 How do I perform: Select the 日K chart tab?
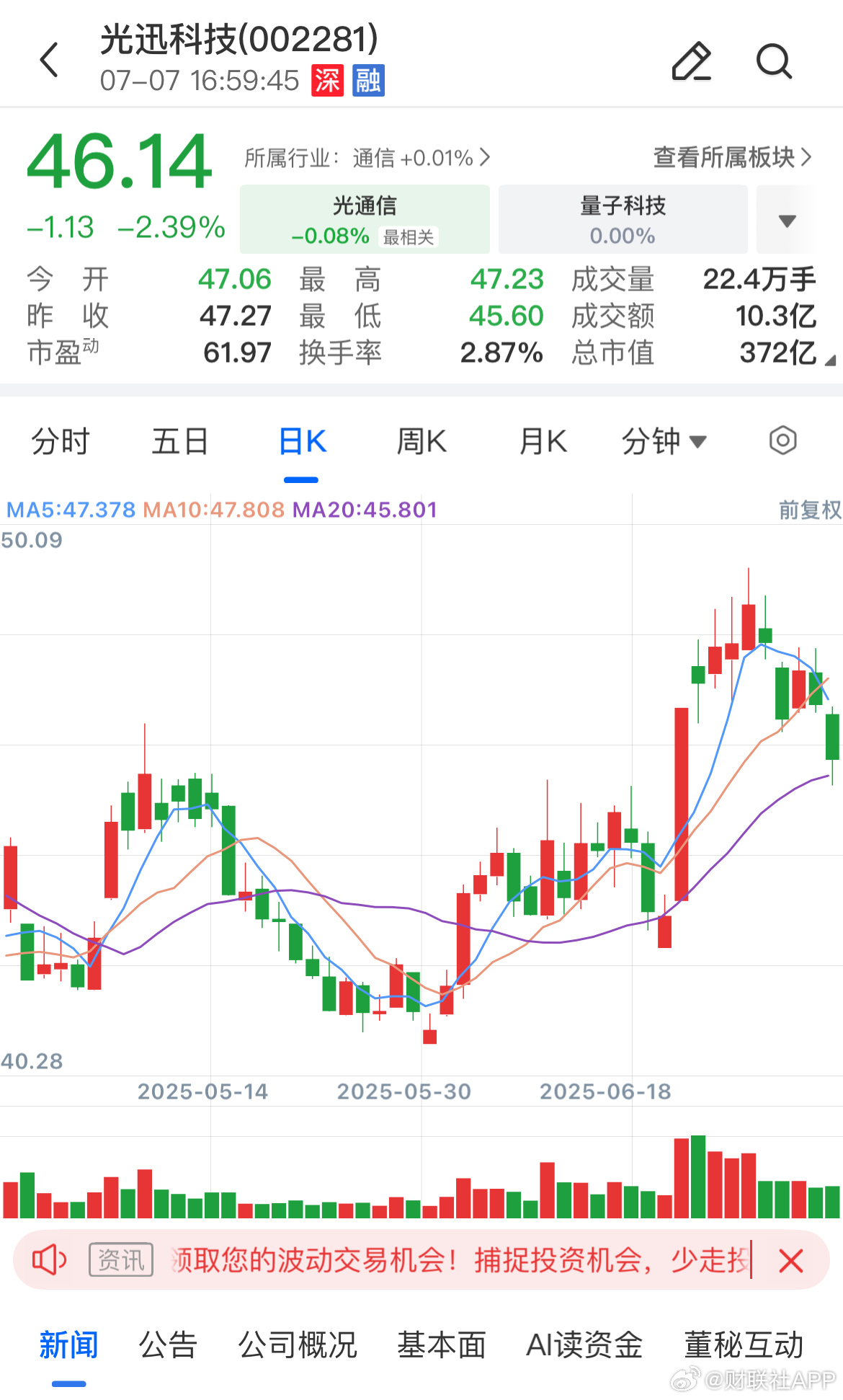(302, 440)
